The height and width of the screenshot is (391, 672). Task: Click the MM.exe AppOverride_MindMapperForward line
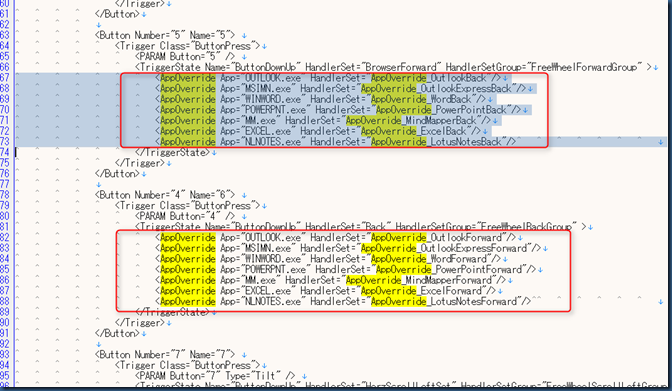[330, 280]
